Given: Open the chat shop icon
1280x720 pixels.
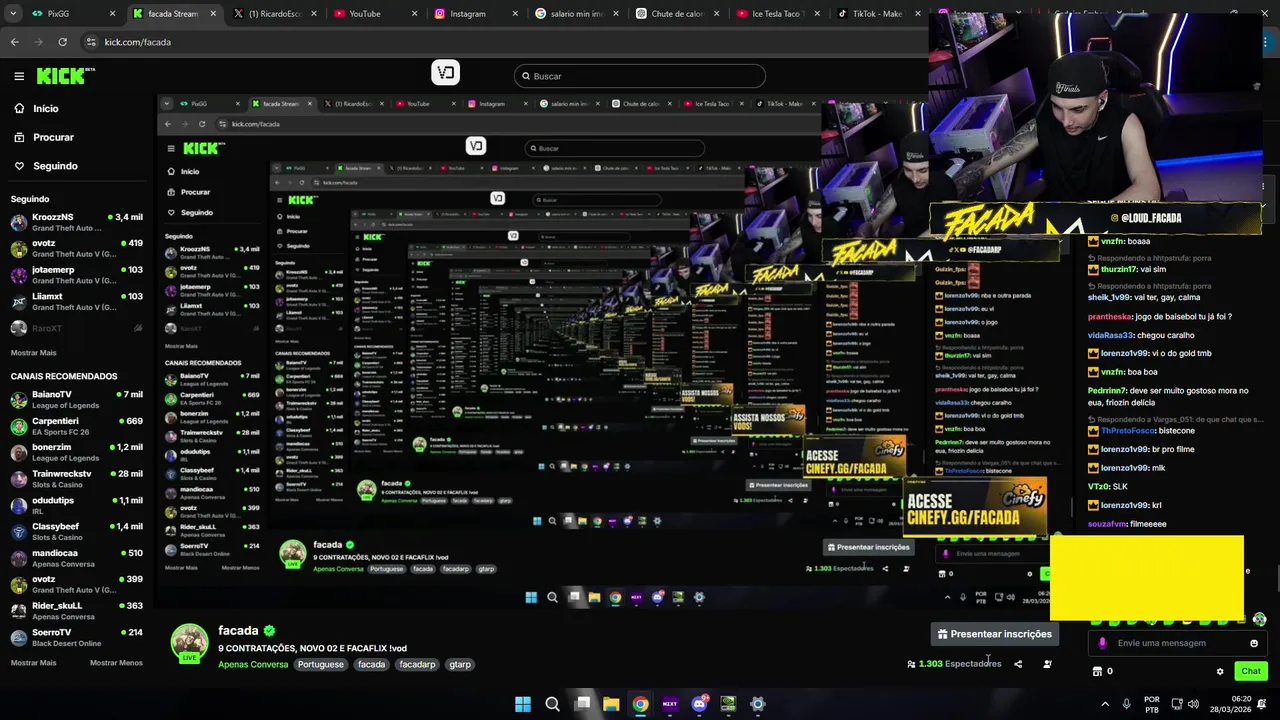Looking at the screenshot, I should point(1097,672).
